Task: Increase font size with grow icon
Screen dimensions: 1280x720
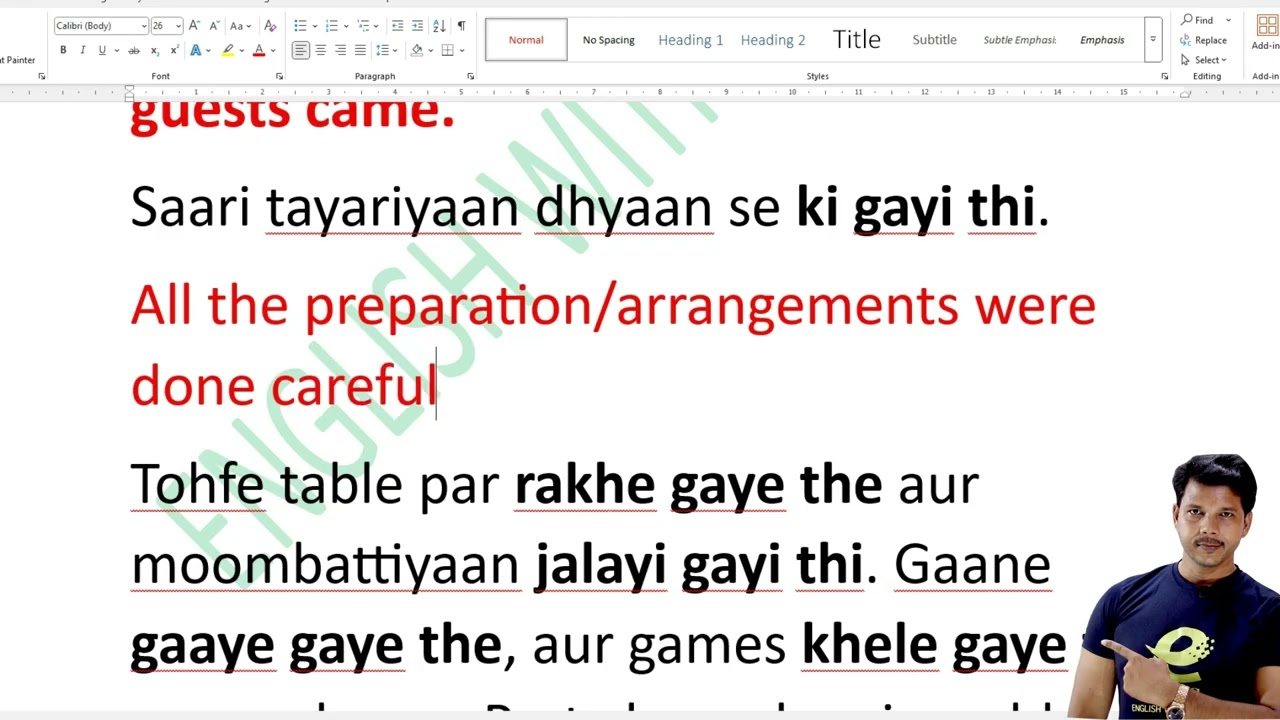Action: tap(194, 25)
